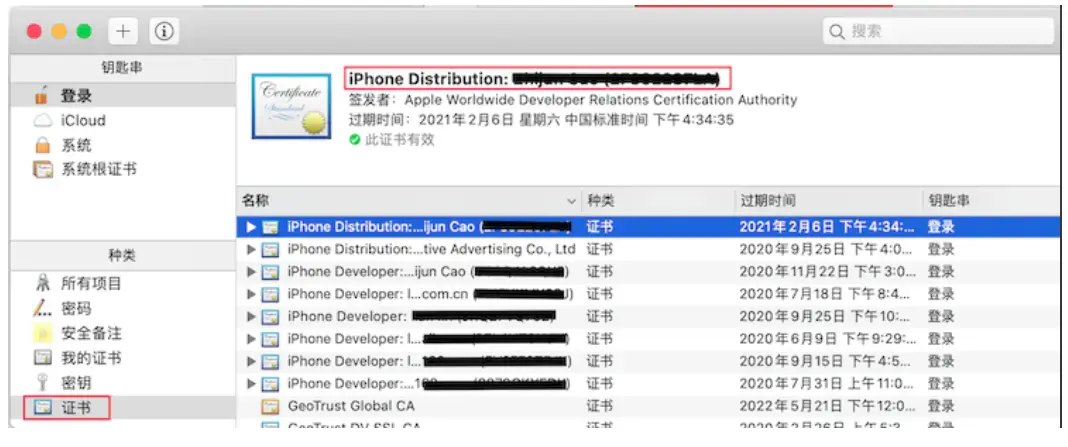Click the yellow note icon beside 安全备注
The image size is (1068, 447).
tap(42, 333)
